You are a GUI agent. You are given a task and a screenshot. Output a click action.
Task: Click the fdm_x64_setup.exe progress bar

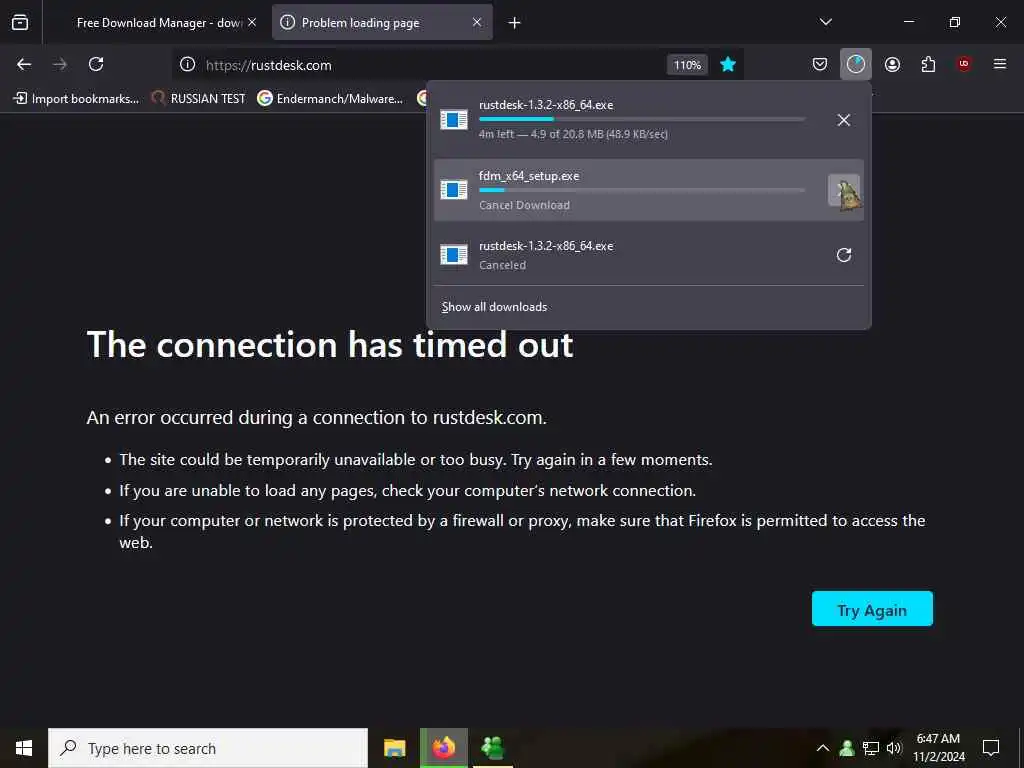click(x=642, y=190)
